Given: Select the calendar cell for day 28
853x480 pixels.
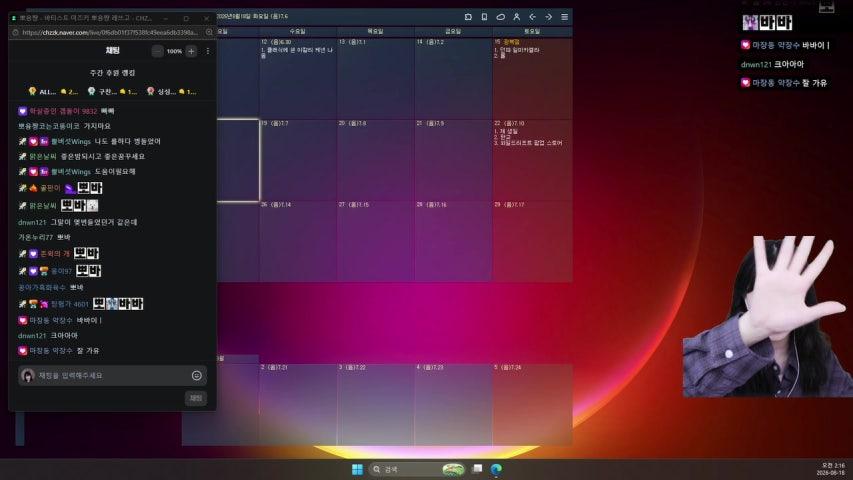Looking at the screenshot, I should (454, 242).
